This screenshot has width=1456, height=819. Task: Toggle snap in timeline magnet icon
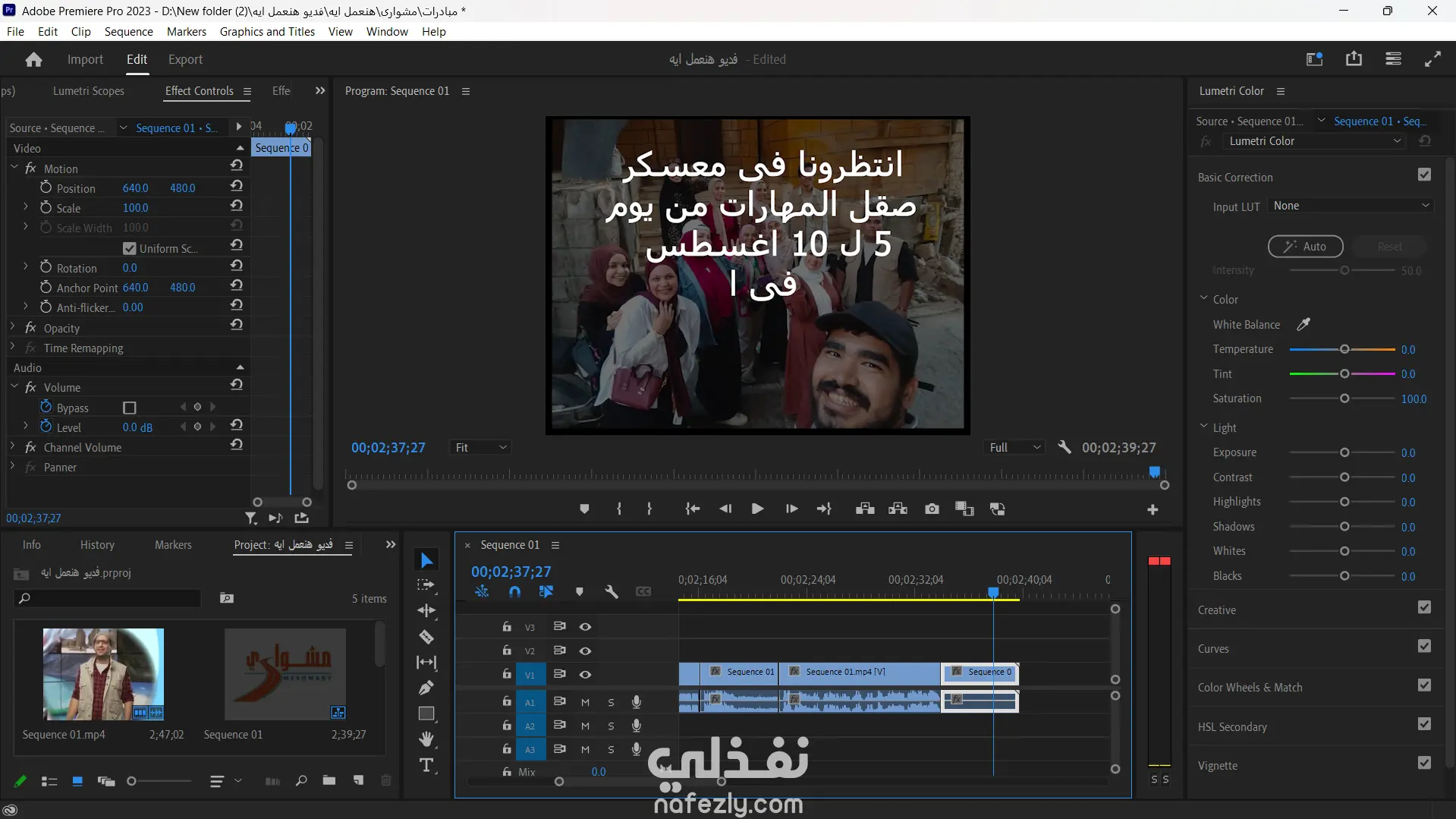click(x=514, y=592)
